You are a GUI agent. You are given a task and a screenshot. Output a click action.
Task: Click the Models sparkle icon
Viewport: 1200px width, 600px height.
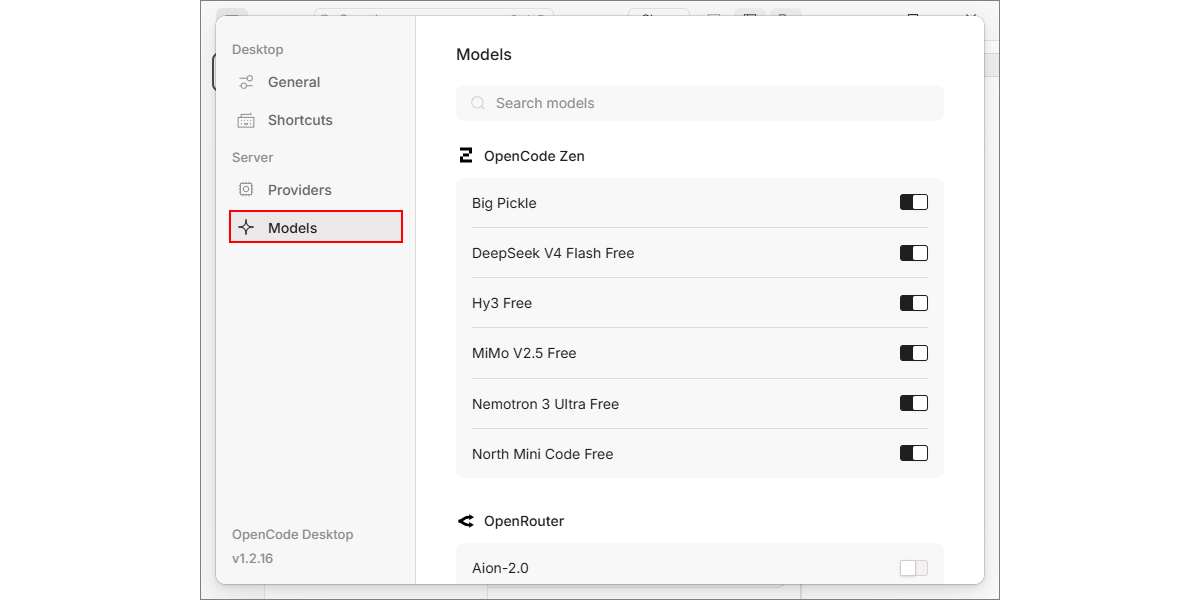[x=246, y=228]
